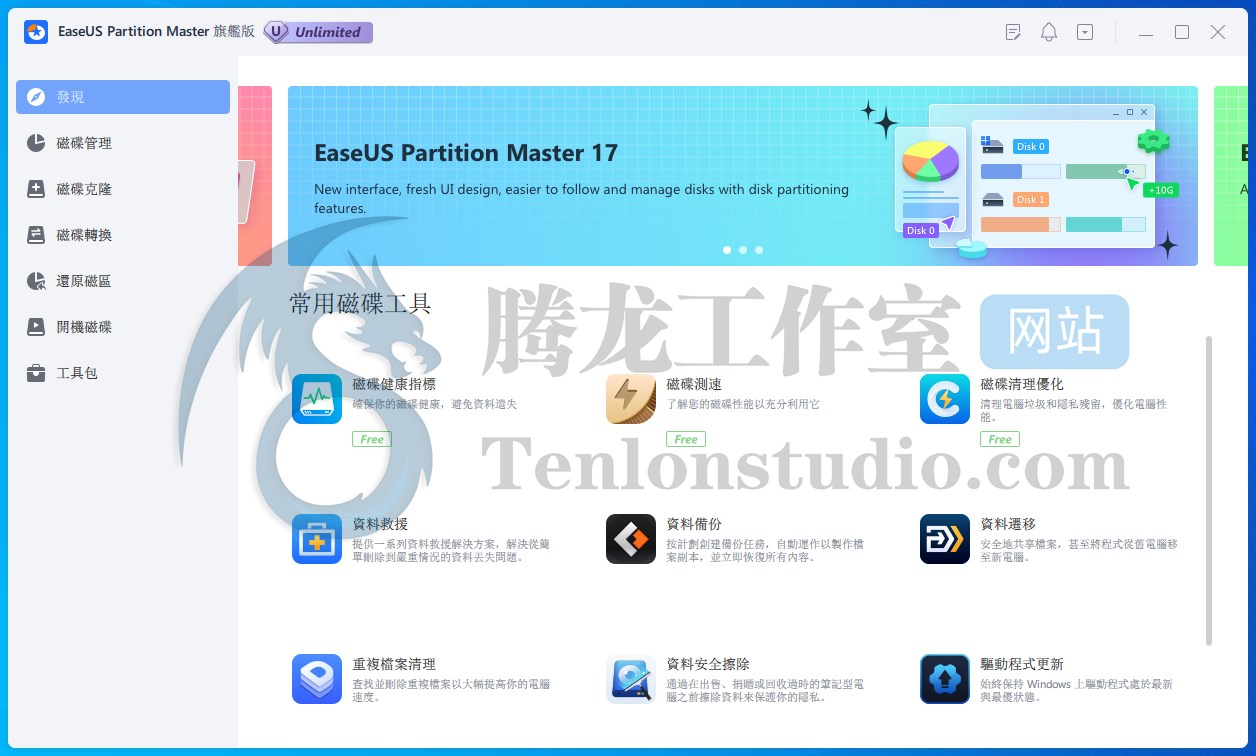
Task: Maximize the Partition Master window
Action: point(1182,32)
